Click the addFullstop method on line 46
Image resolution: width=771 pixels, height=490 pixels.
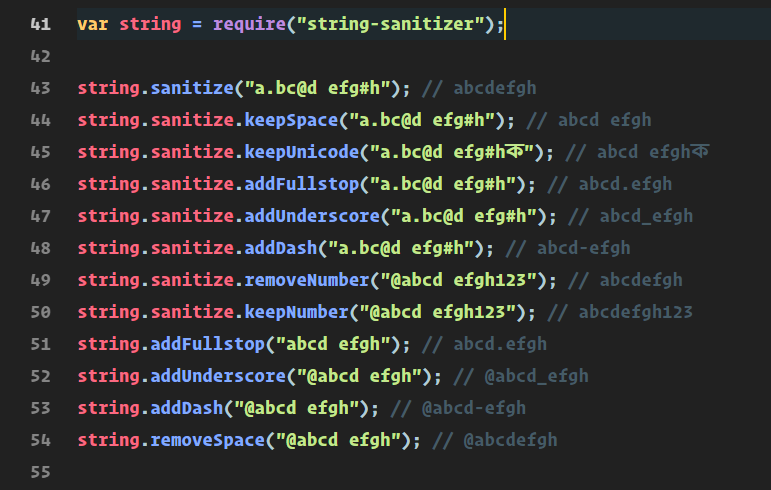[x=301, y=184]
